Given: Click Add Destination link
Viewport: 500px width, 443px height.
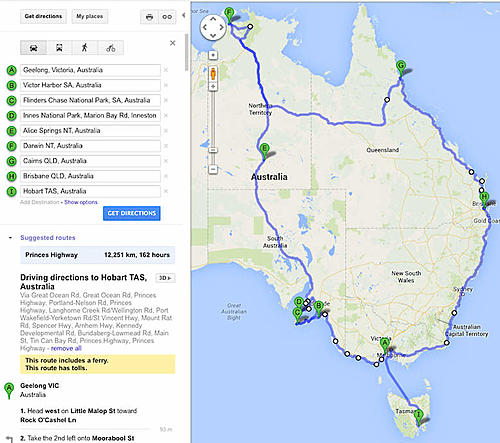Looking at the screenshot, I should (x=40, y=202).
